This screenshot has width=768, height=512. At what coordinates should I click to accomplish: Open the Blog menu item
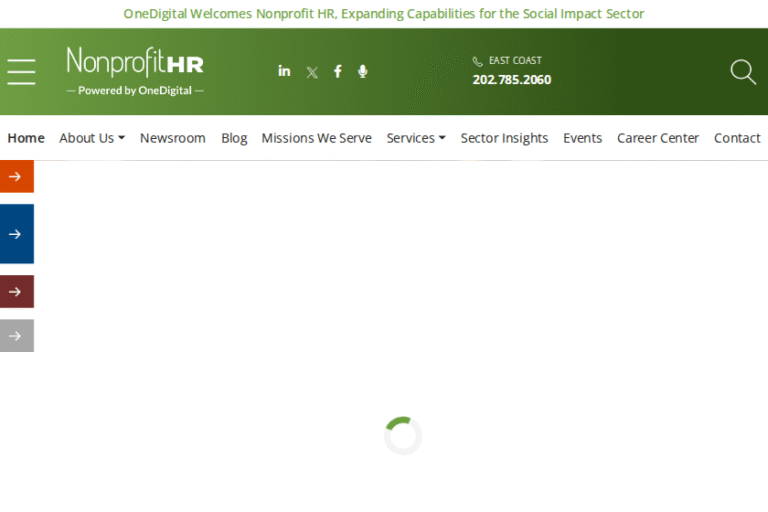pos(234,138)
